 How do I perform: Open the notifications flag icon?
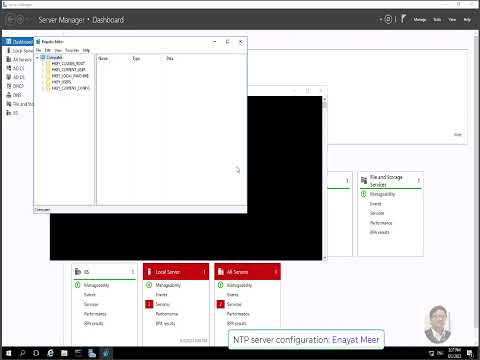[x=403, y=19]
